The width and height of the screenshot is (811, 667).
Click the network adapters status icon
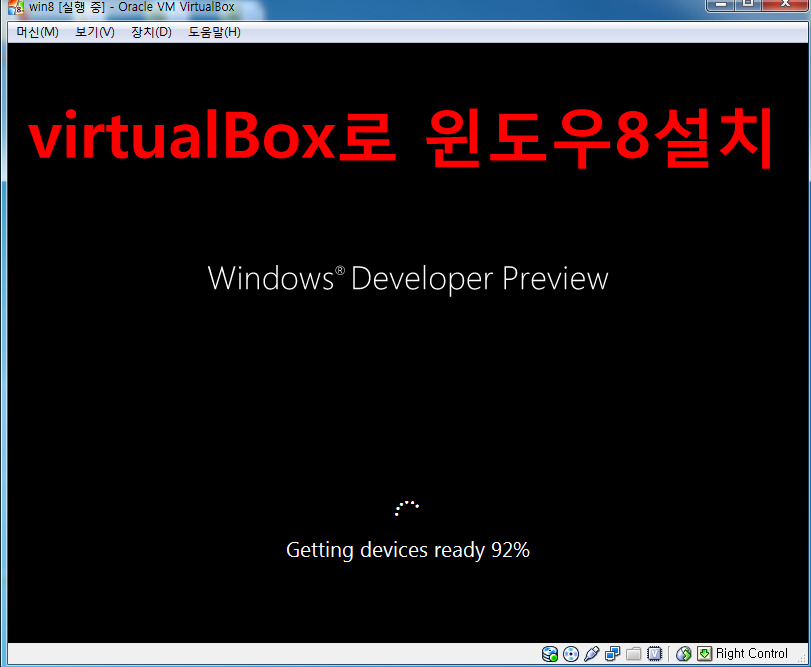coord(612,654)
